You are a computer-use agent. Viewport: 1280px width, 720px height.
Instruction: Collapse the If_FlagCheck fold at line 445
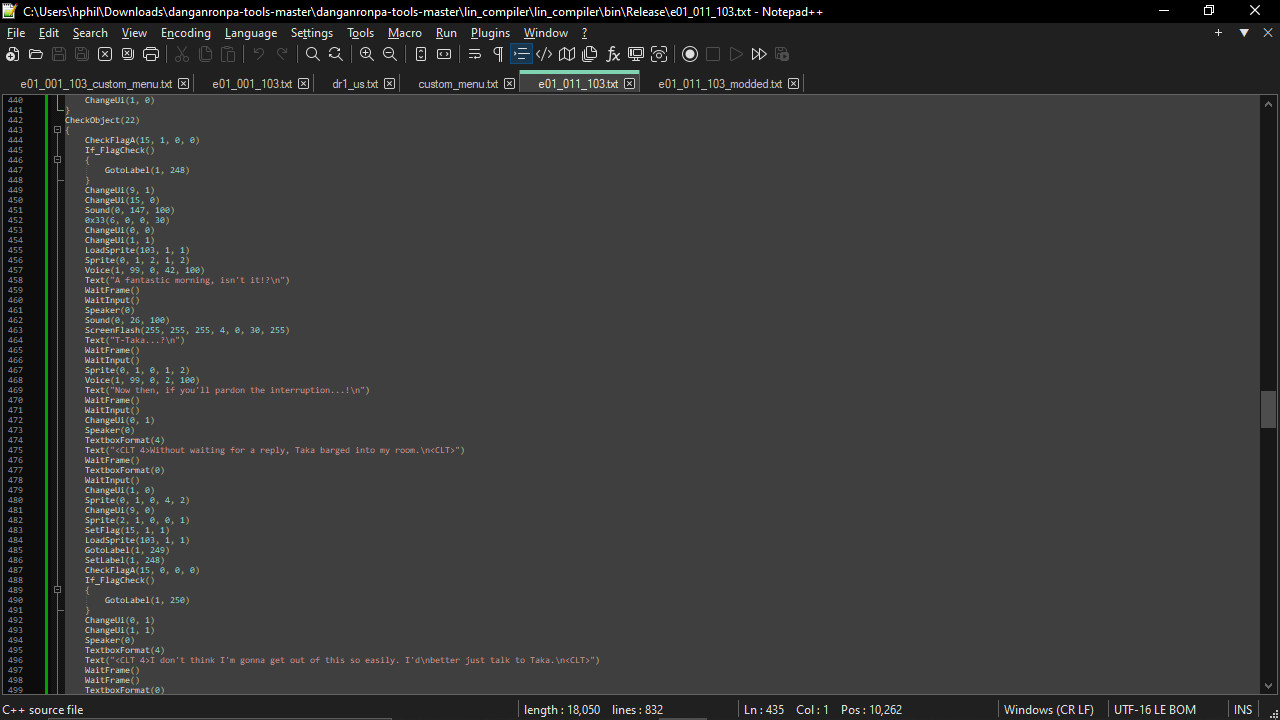57,159
